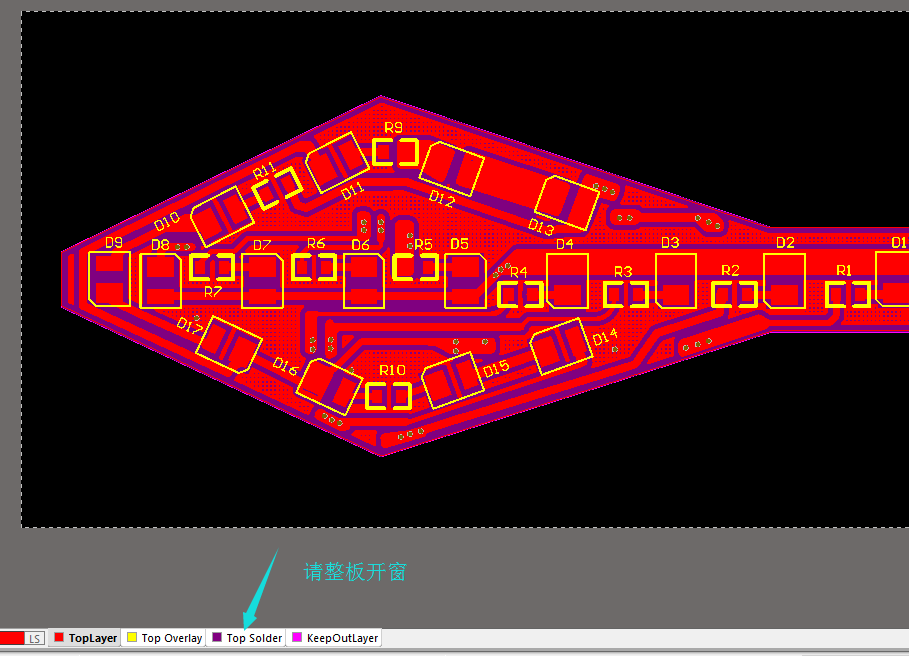
Task: Open the LS layer set button
Action: [35, 638]
